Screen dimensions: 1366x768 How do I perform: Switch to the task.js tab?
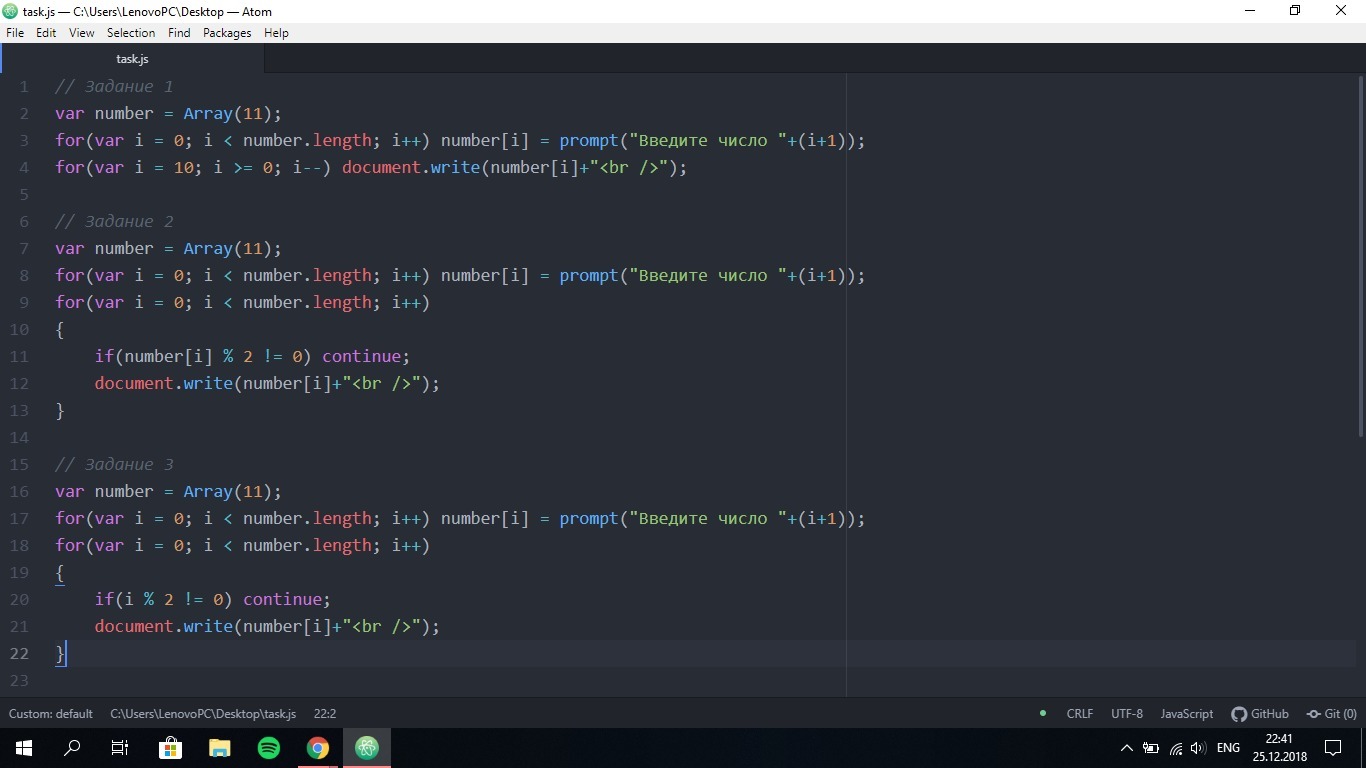click(x=132, y=59)
